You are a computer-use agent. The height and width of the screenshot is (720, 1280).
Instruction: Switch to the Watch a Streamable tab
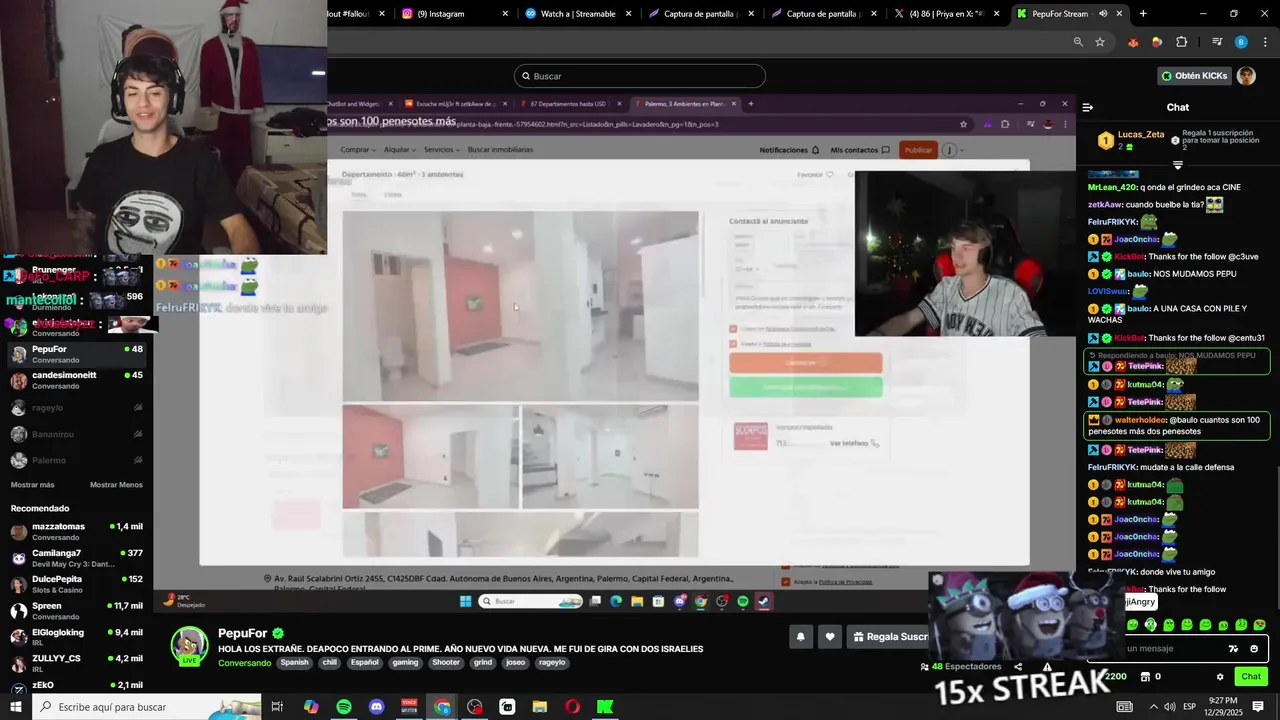[577, 14]
